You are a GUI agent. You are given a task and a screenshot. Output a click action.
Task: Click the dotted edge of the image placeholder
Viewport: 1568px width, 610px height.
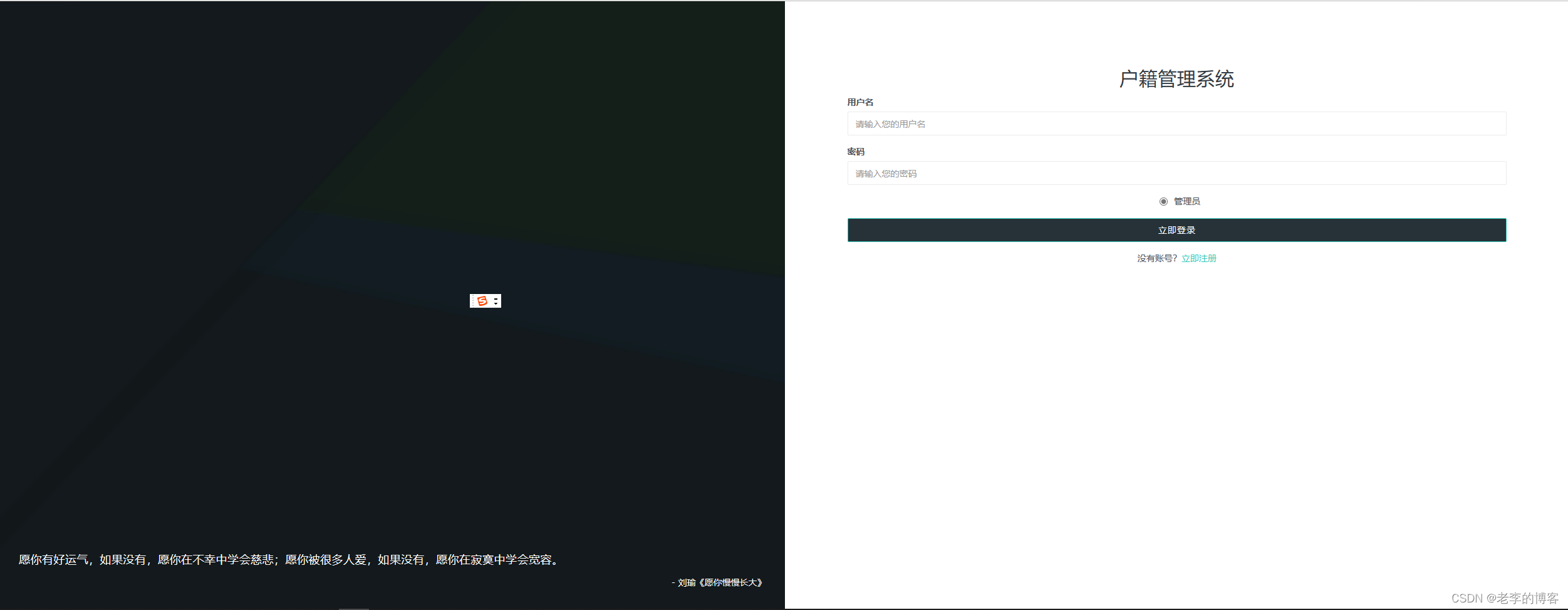(x=473, y=301)
